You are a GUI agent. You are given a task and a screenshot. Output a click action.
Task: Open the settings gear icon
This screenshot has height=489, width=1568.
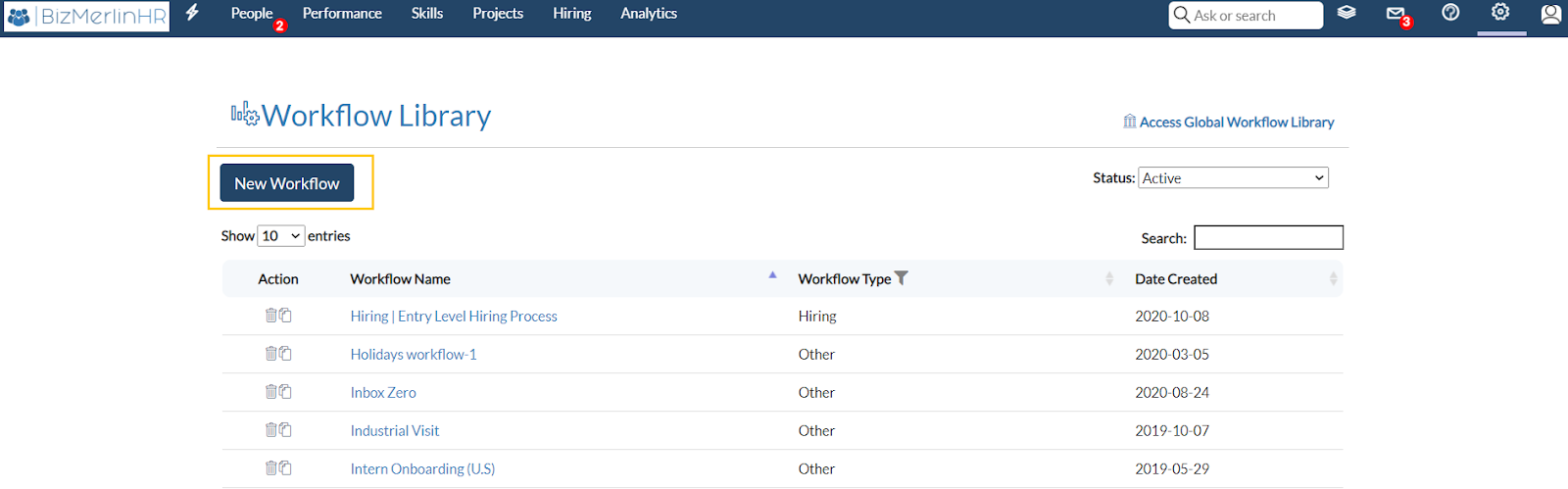[1500, 13]
